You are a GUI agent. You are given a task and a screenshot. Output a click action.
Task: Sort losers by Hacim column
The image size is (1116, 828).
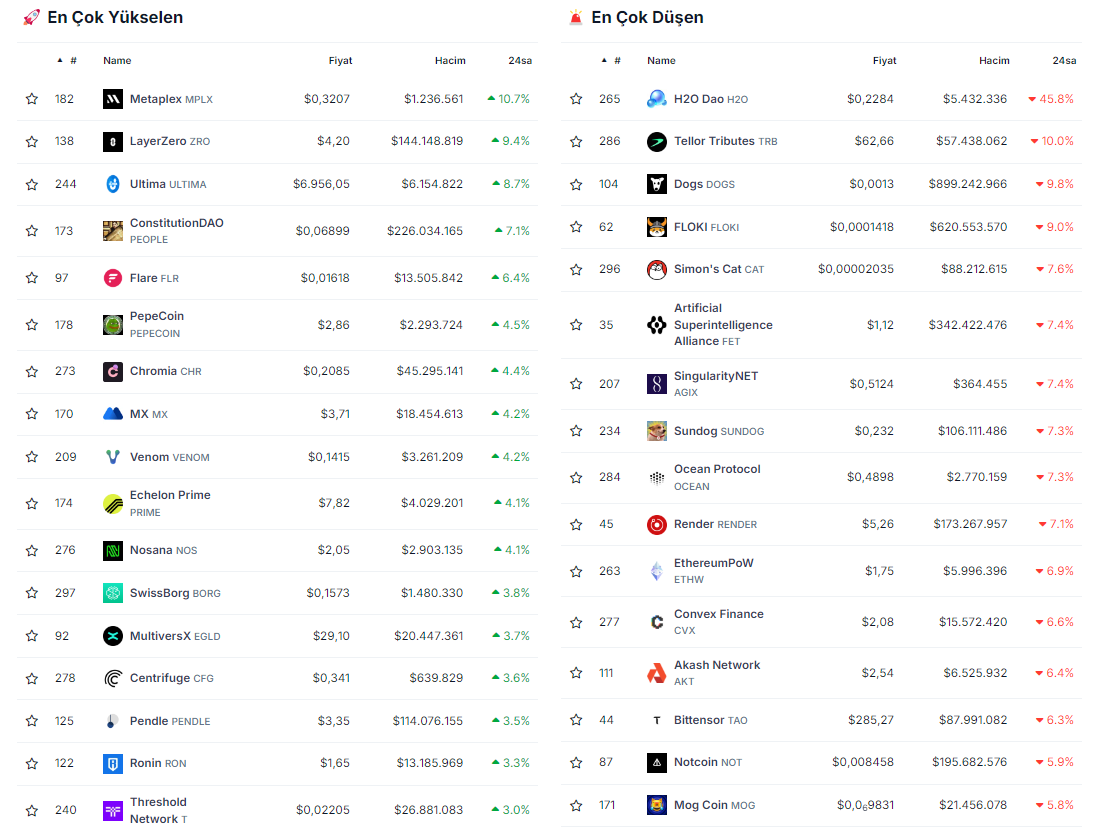click(x=994, y=61)
